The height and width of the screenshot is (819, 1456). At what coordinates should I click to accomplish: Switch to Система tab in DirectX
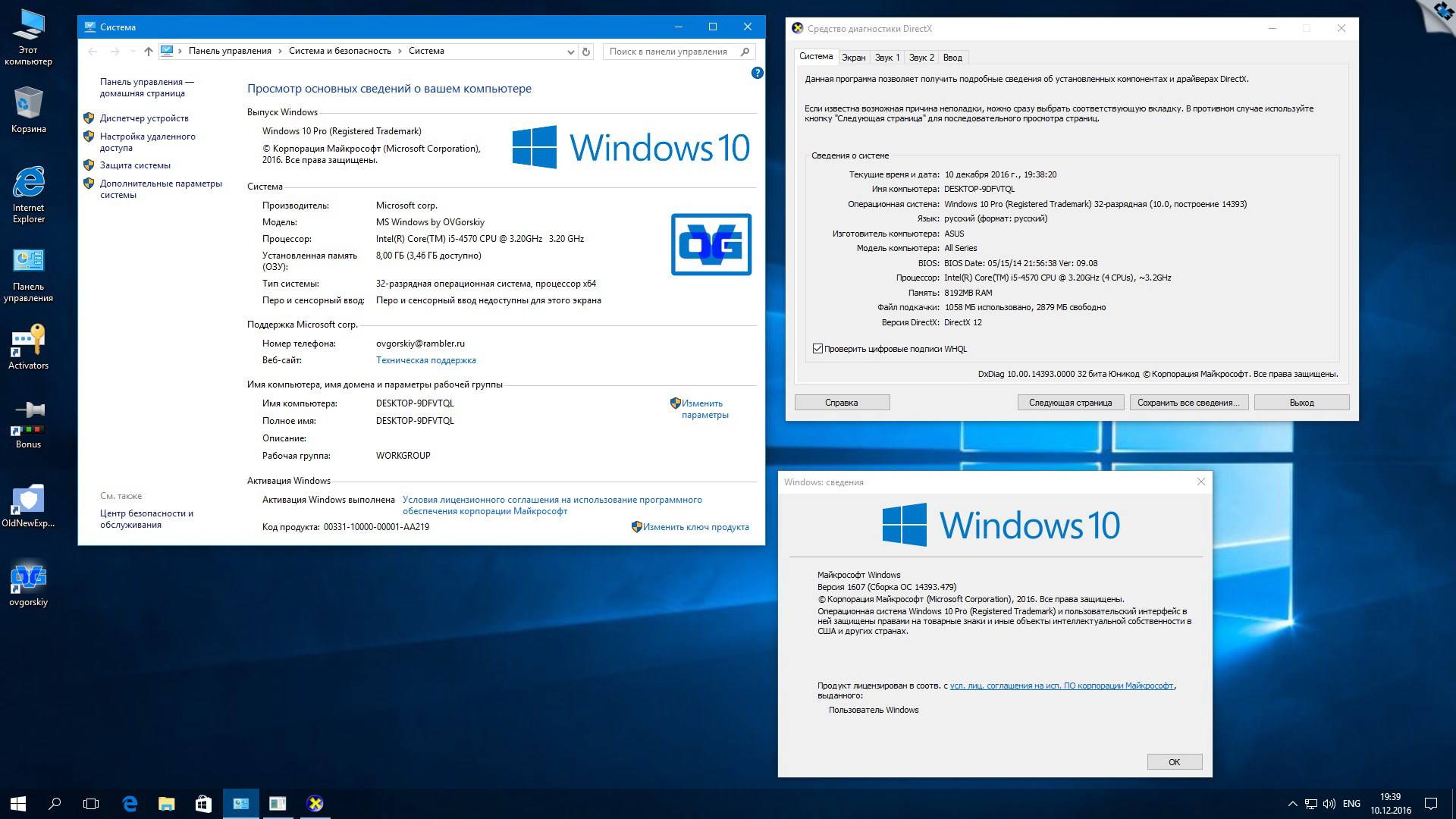(816, 57)
